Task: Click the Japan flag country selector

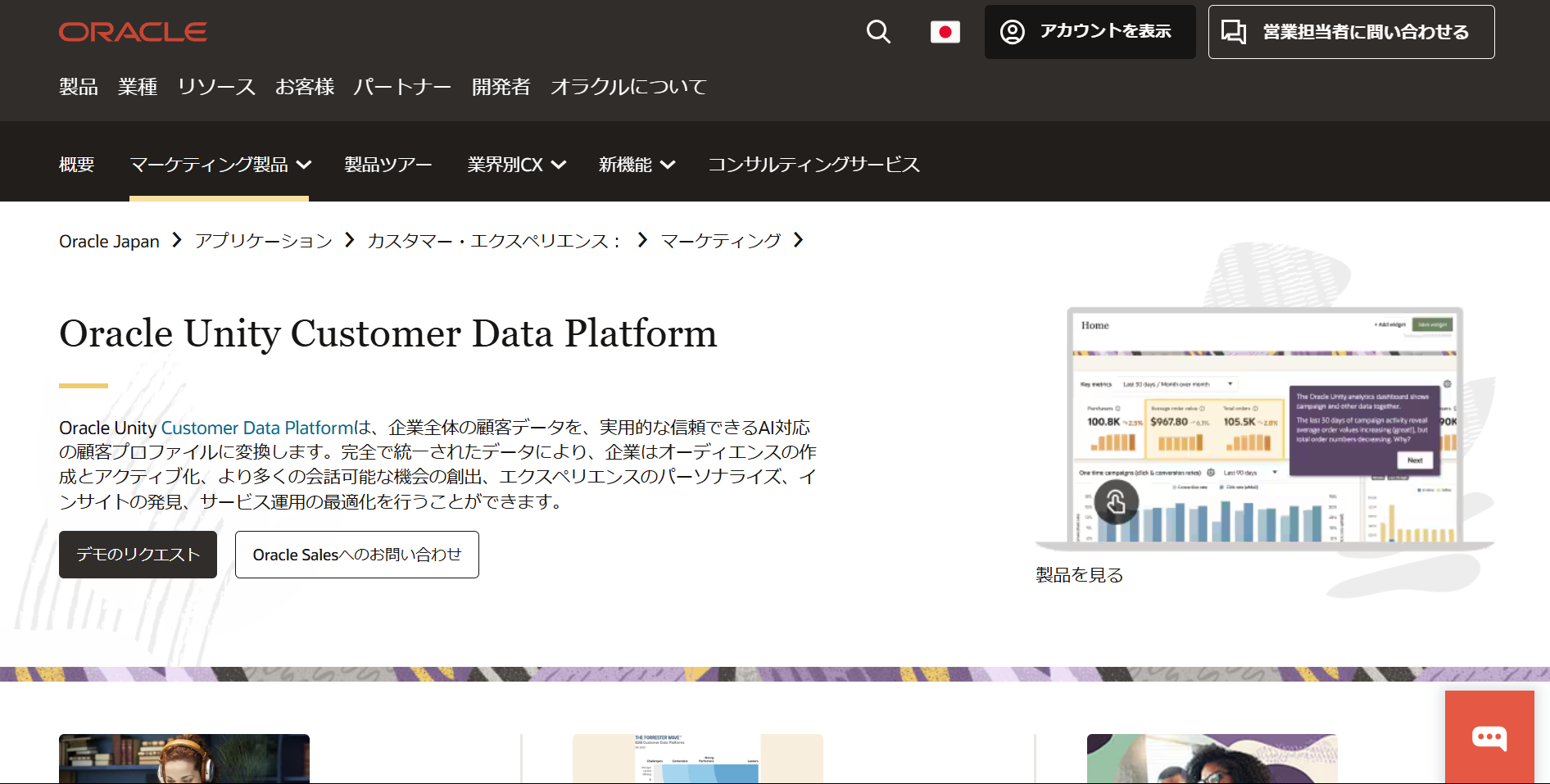Action: (x=945, y=32)
